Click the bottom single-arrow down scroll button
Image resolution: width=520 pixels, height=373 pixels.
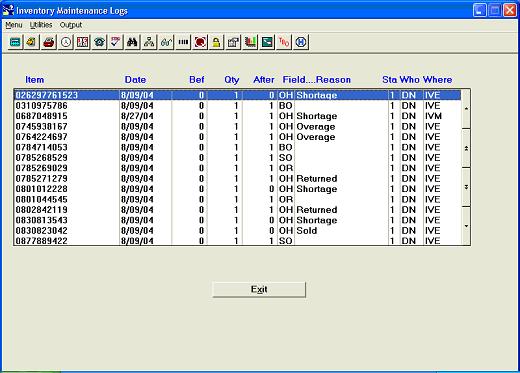[x=466, y=226]
